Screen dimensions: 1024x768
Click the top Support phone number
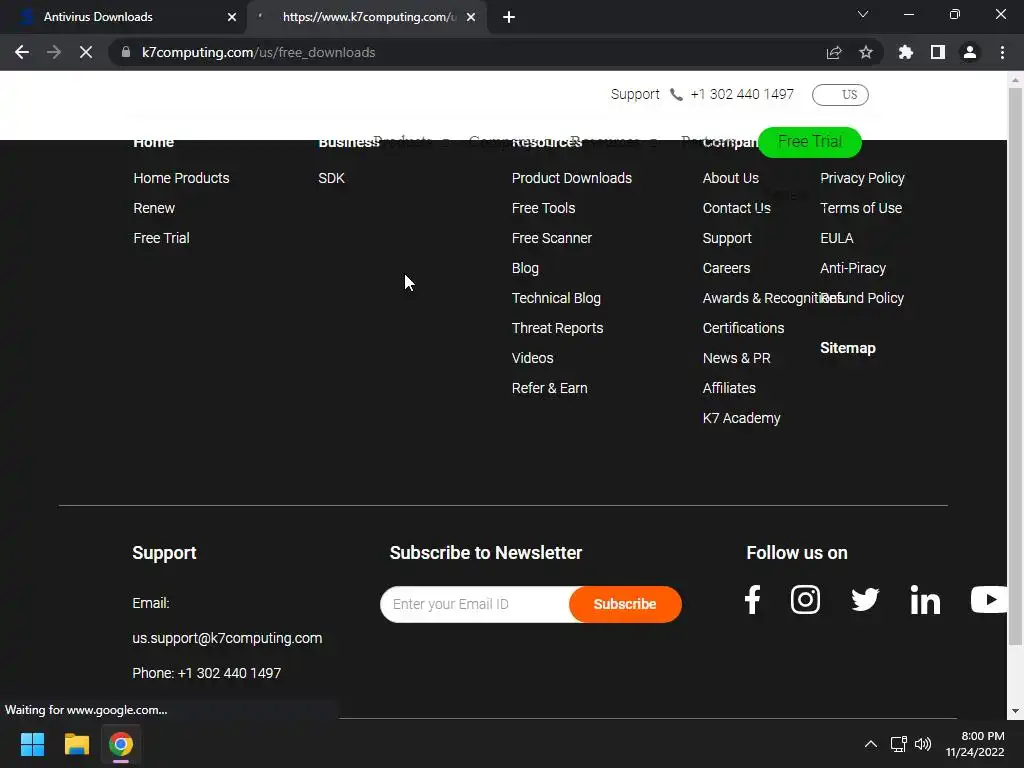pos(742,95)
